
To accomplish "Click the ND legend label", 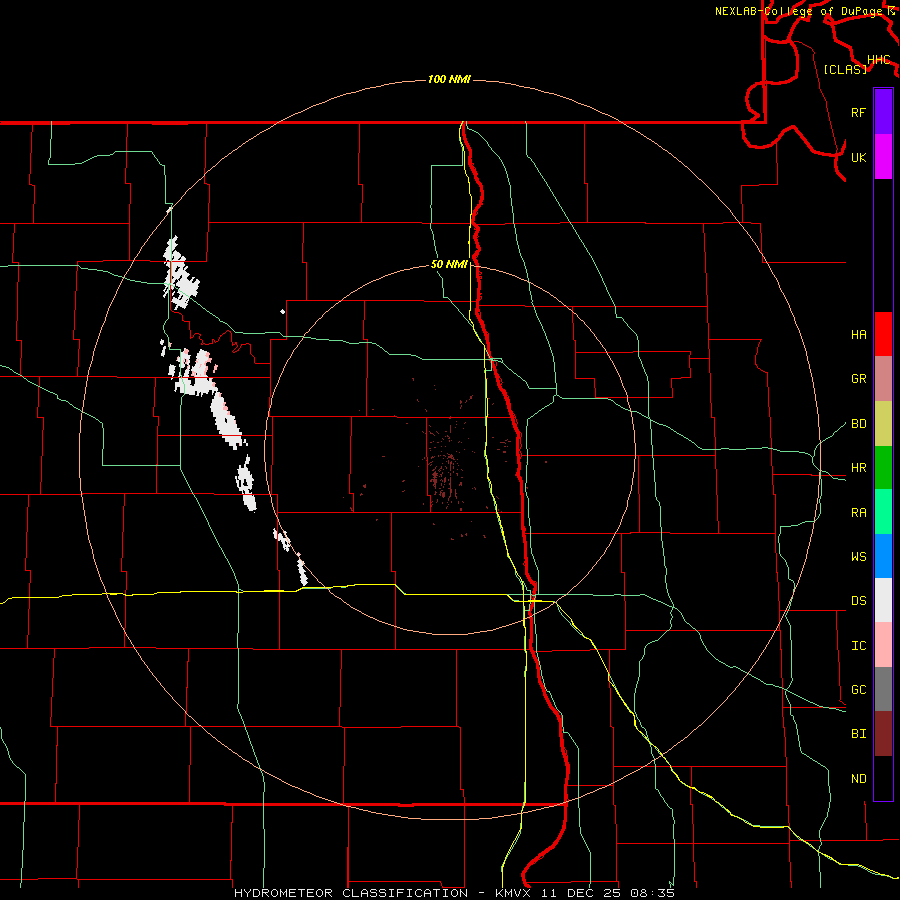I will tap(858, 779).
